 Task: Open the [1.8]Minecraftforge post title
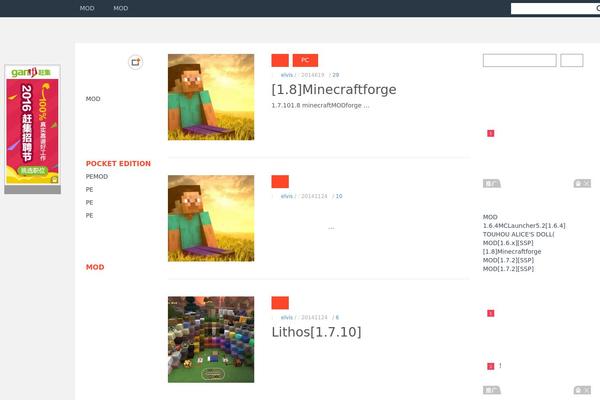(334, 90)
